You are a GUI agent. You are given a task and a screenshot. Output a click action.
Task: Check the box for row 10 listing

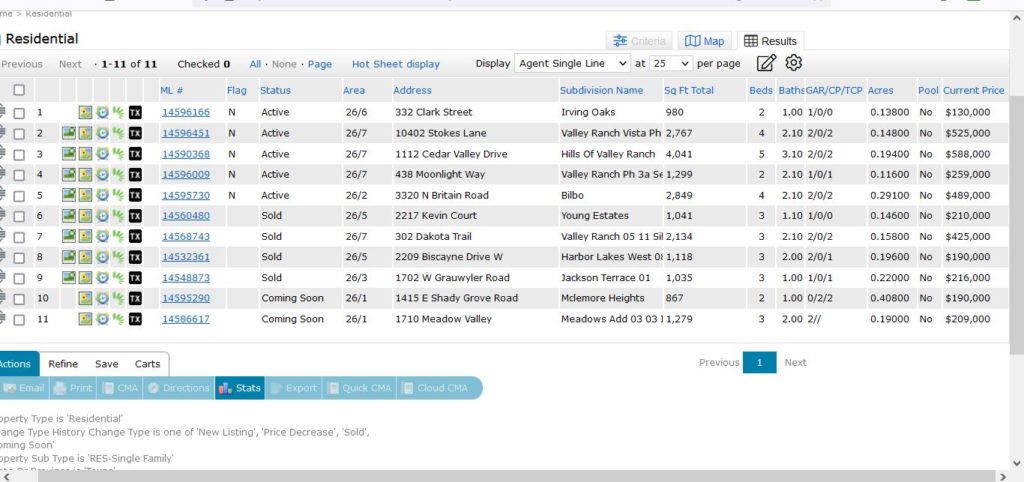[x=19, y=299]
